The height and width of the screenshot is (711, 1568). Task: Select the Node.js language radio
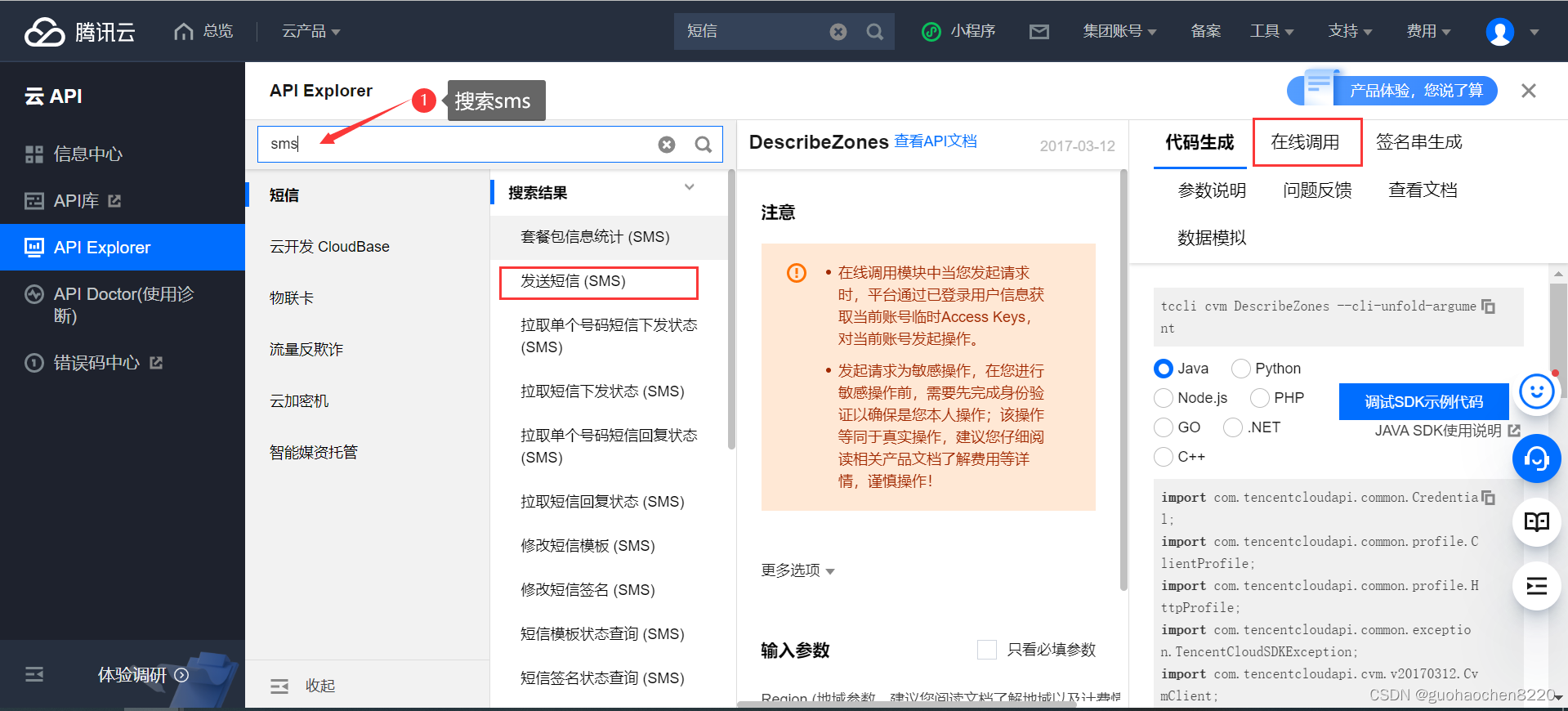click(1164, 398)
